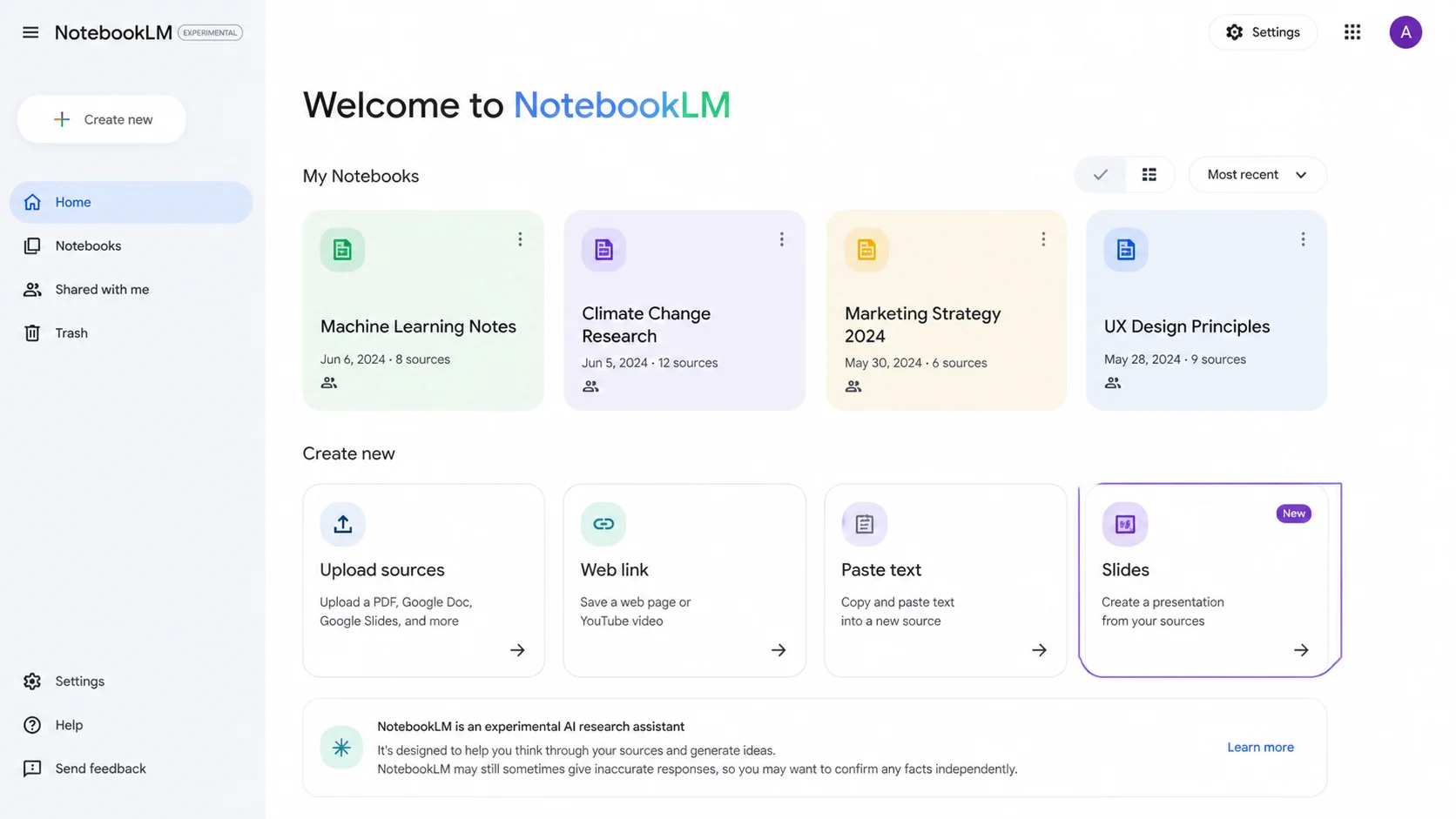Image resolution: width=1456 pixels, height=819 pixels.
Task: Open options for UX Design Principles notebook
Action: coord(1303,239)
